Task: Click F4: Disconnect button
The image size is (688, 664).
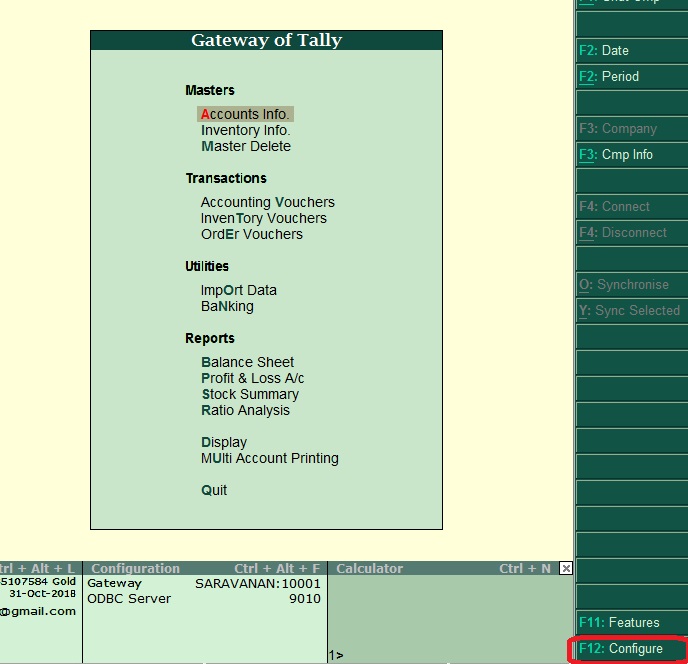Action: (x=632, y=233)
